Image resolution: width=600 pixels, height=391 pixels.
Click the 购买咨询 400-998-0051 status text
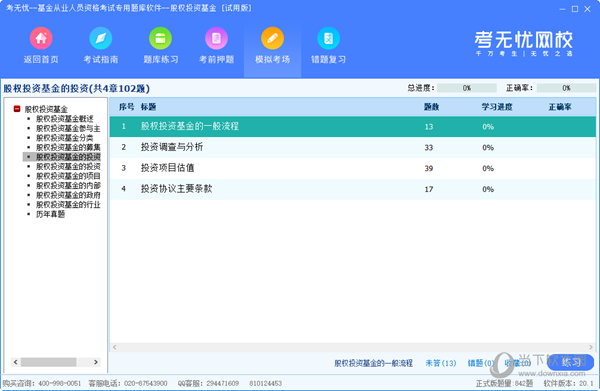click(42, 383)
